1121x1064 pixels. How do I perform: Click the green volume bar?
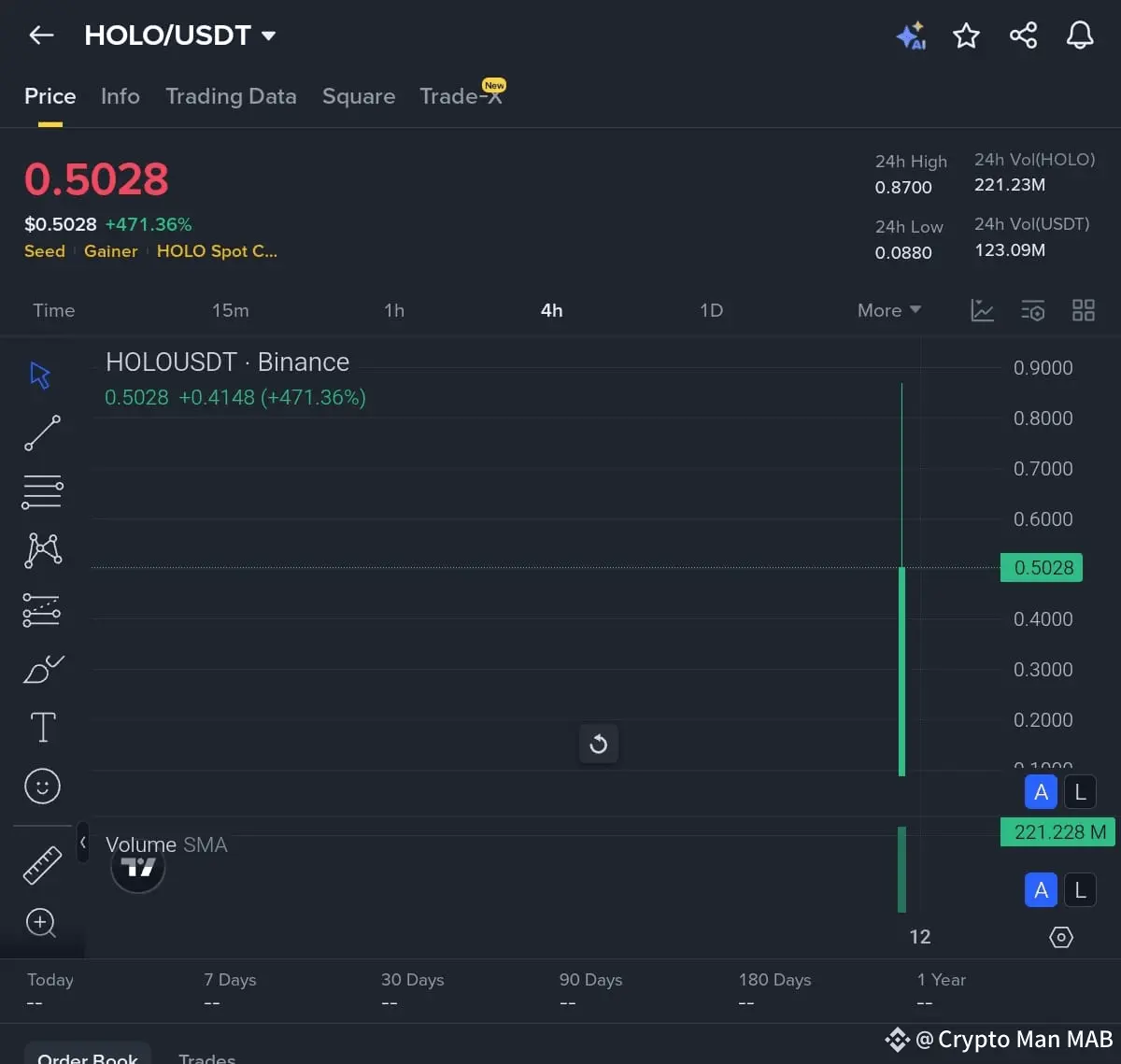[901, 869]
